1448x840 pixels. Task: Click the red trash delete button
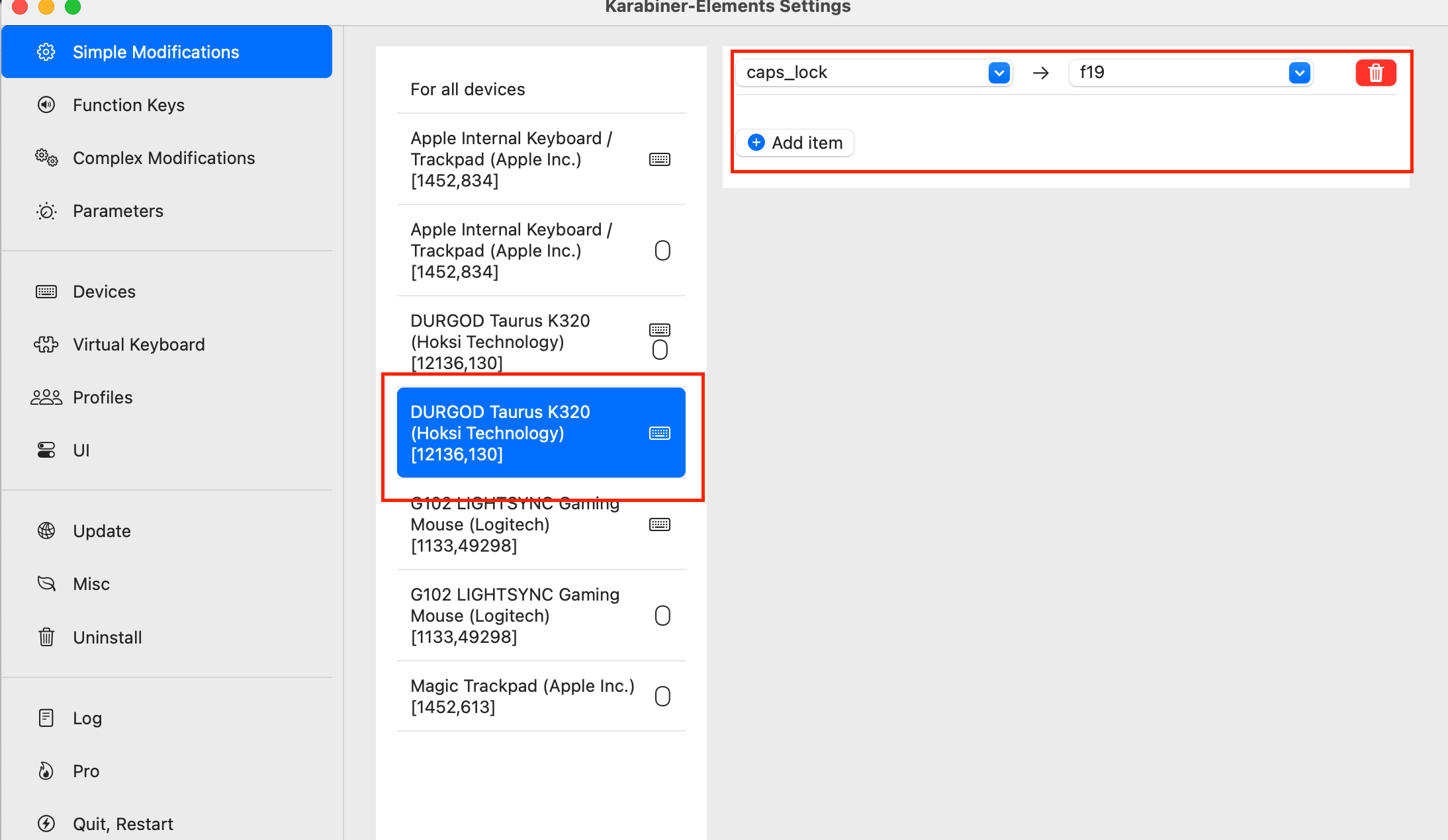click(x=1375, y=73)
